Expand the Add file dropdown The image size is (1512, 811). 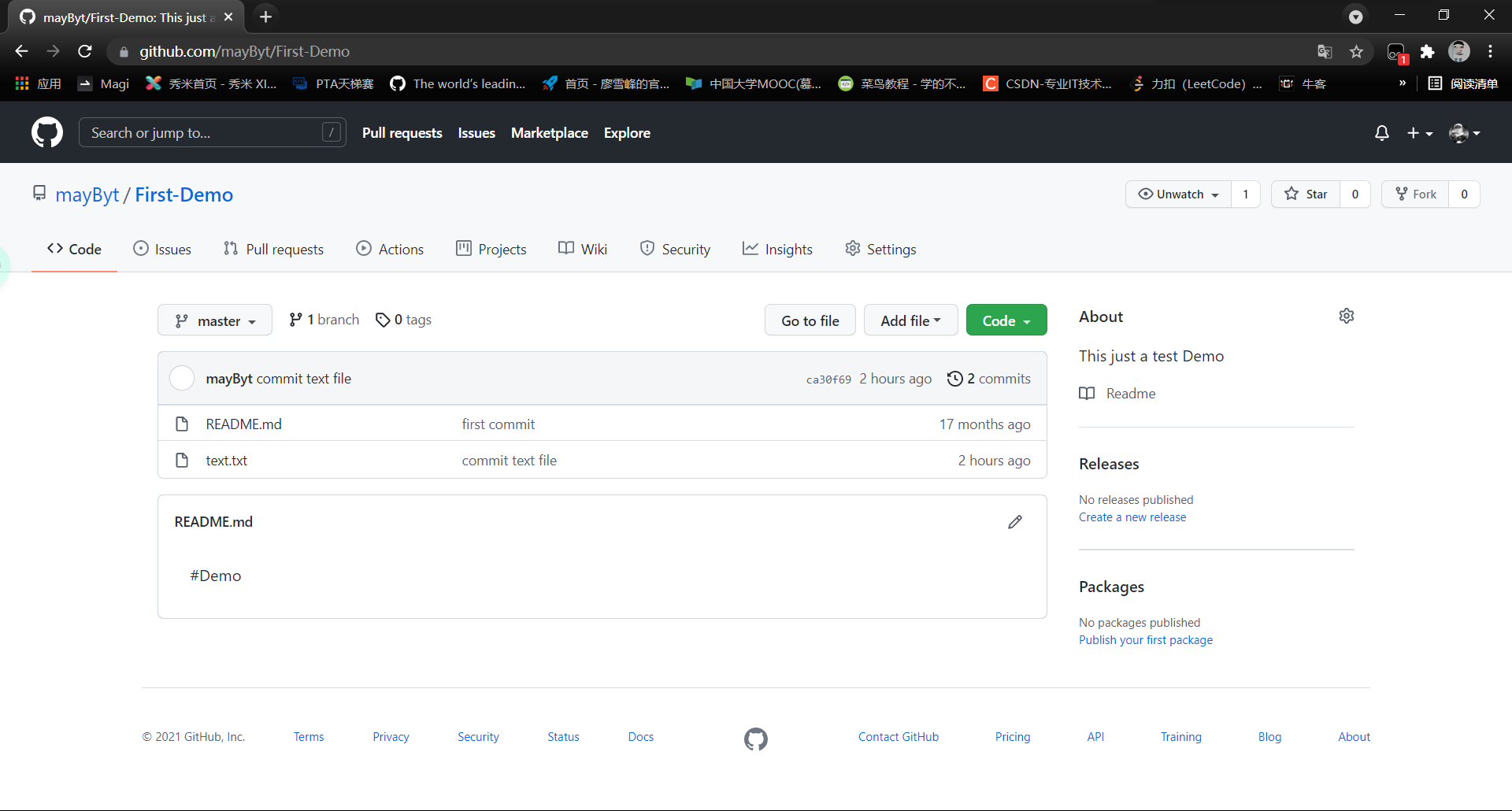point(911,320)
